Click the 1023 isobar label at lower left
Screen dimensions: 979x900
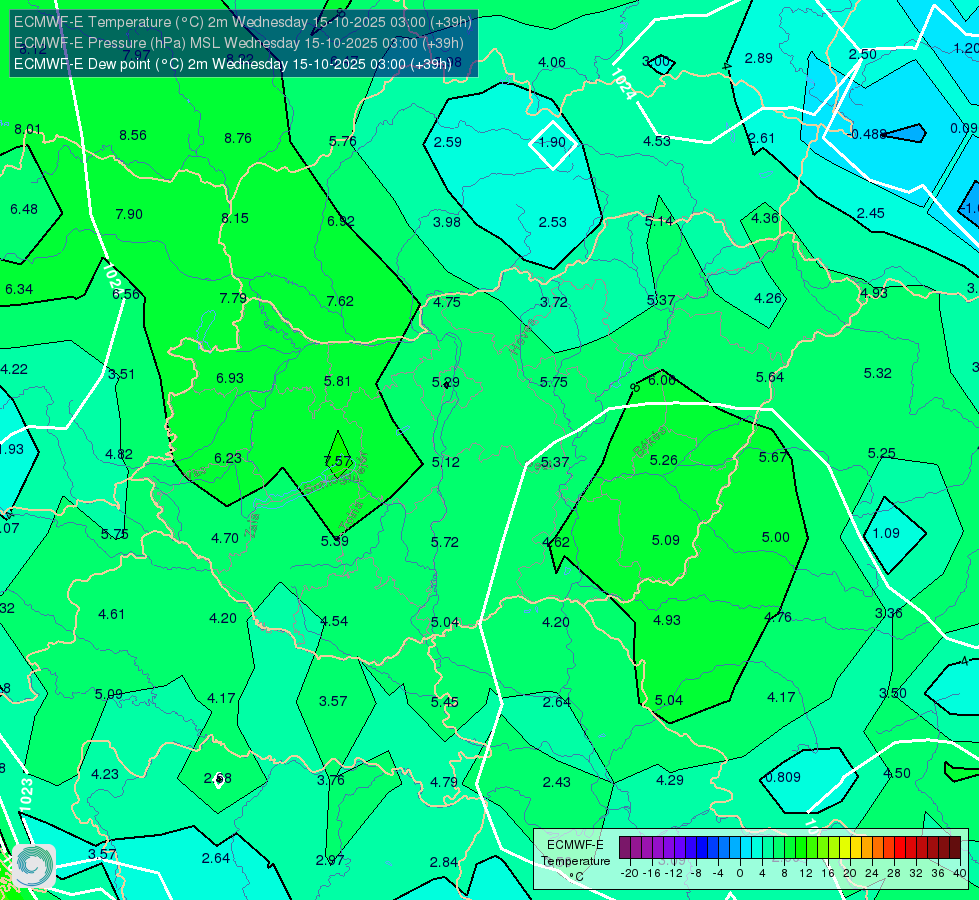point(26,795)
